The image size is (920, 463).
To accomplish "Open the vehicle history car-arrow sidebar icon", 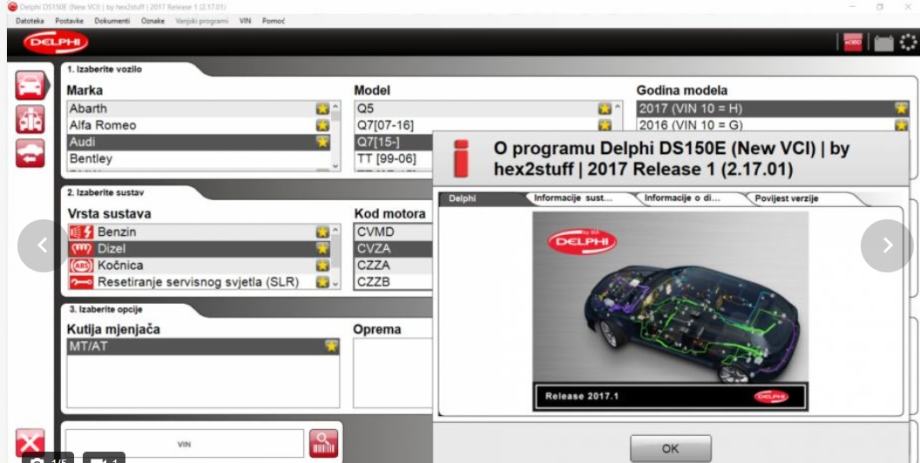I will pos(30,153).
